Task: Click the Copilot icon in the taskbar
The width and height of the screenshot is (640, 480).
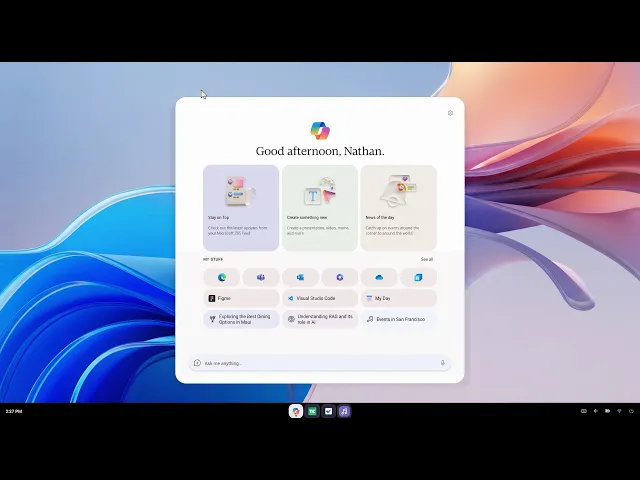Action: pyautogui.click(x=296, y=411)
